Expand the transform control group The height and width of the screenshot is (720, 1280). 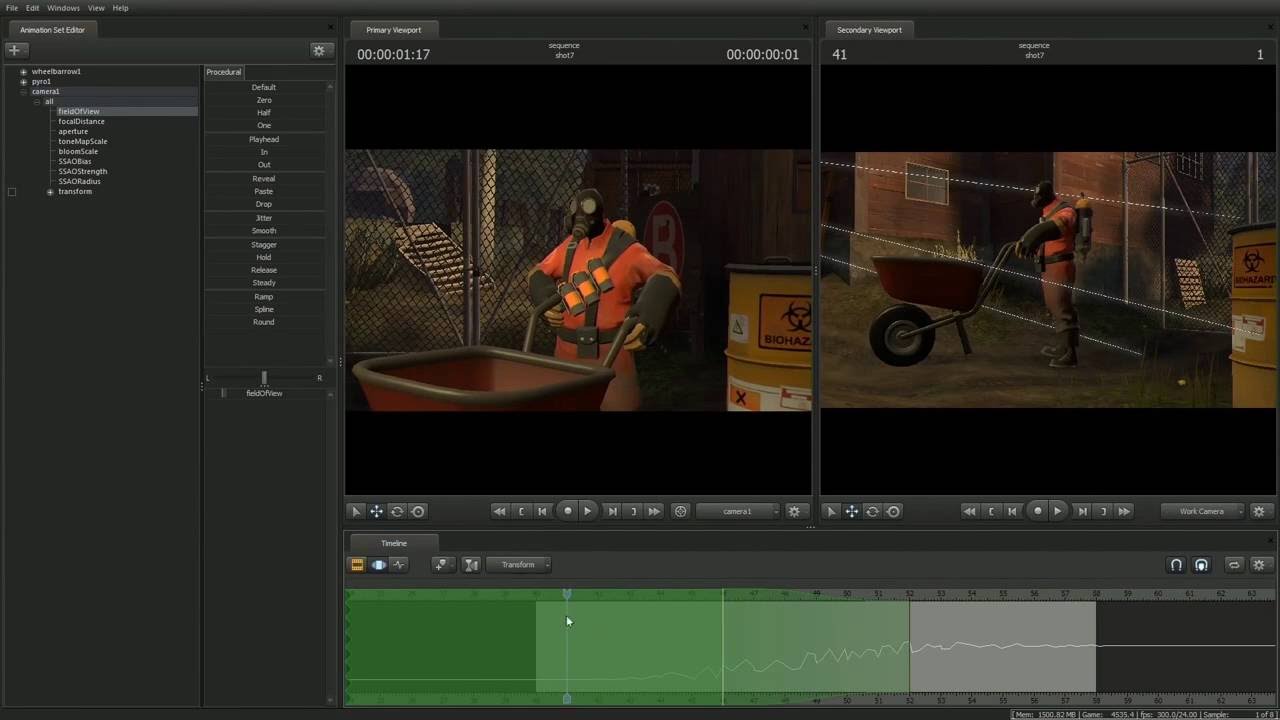click(50, 192)
